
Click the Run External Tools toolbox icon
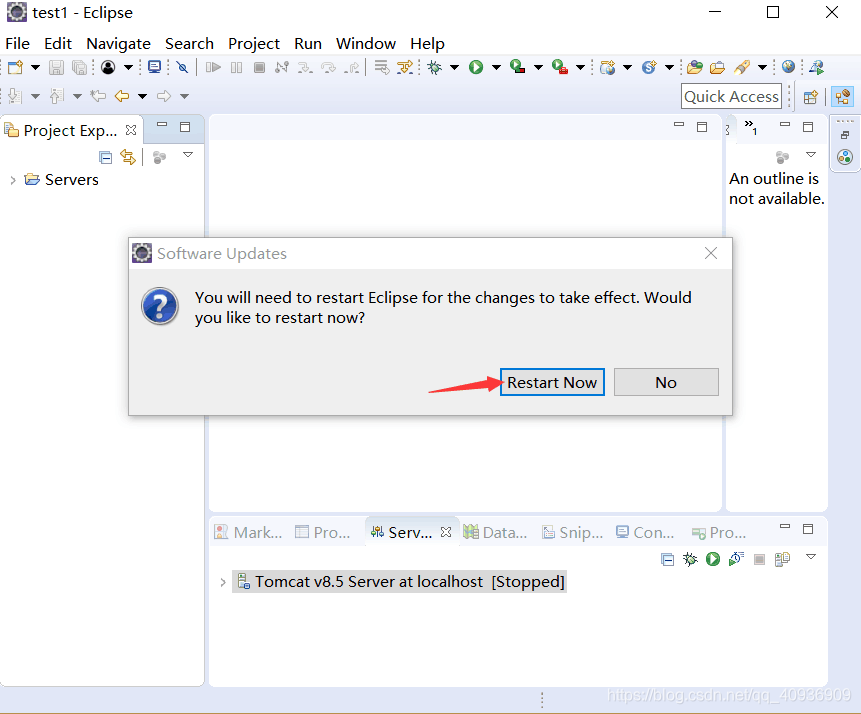[560, 67]
